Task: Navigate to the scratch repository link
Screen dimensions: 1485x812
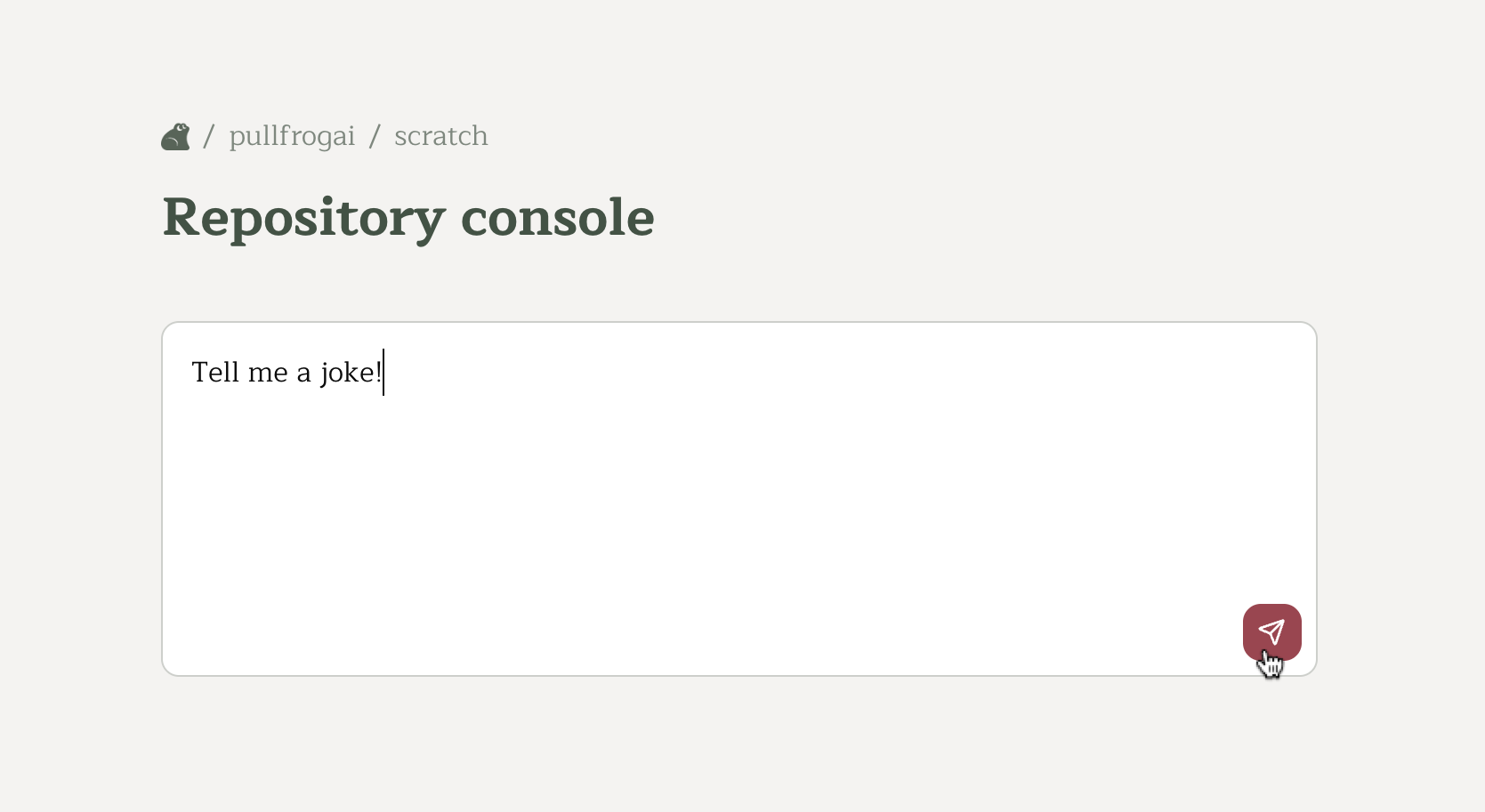Action: coord(440,136)
